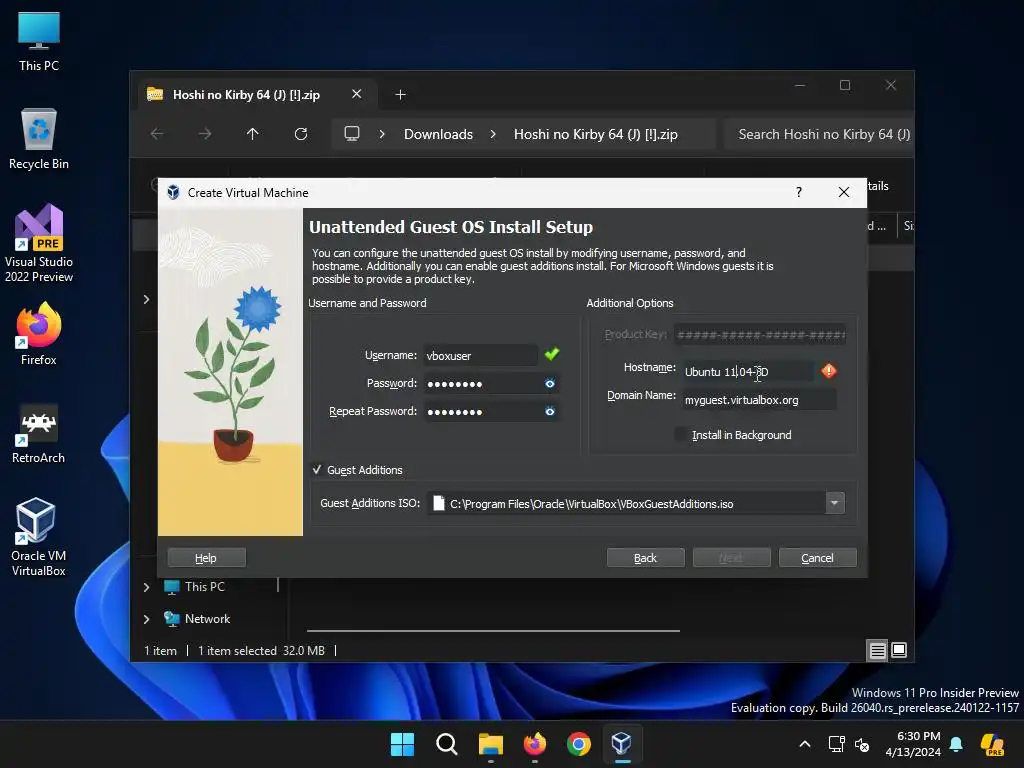Screen dimensions: 1024x768
Task: Click the Repeat Password field
Action: pyautogui.click(x=491, y=411)
